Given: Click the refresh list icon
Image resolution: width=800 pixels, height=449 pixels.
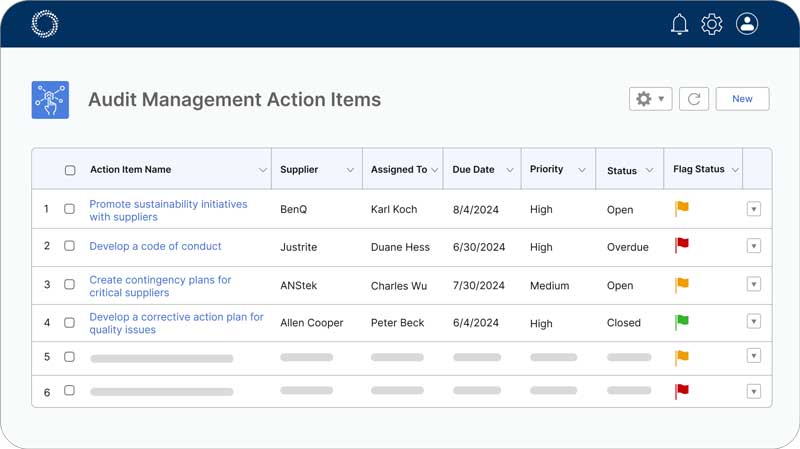Looking at the screenshot, I should point(694,99).
